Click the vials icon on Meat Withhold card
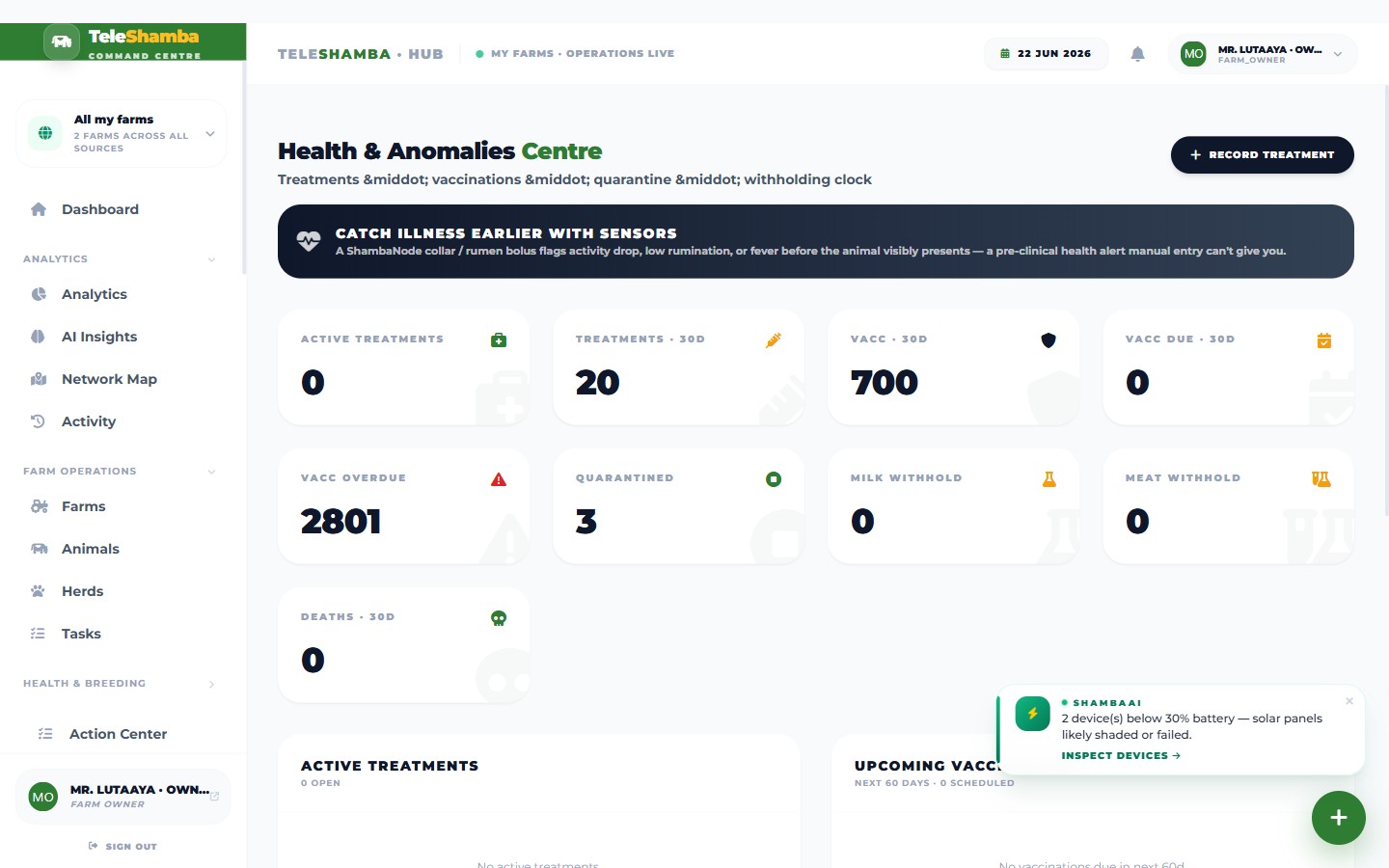This screenshot has height=868, width=1389. [1321, 479]
